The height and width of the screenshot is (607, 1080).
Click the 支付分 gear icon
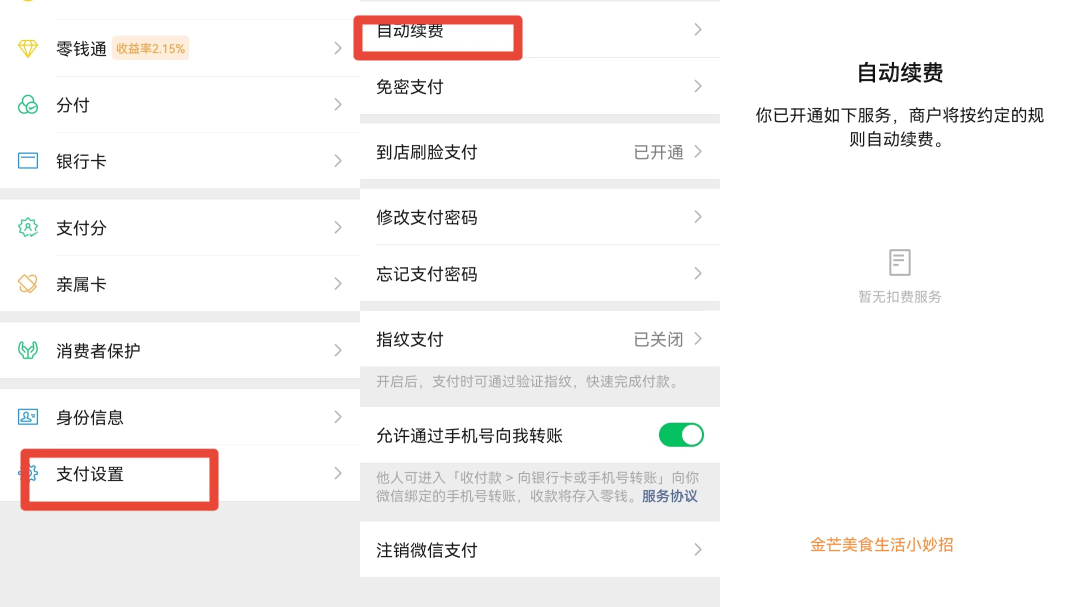point(27,227)
